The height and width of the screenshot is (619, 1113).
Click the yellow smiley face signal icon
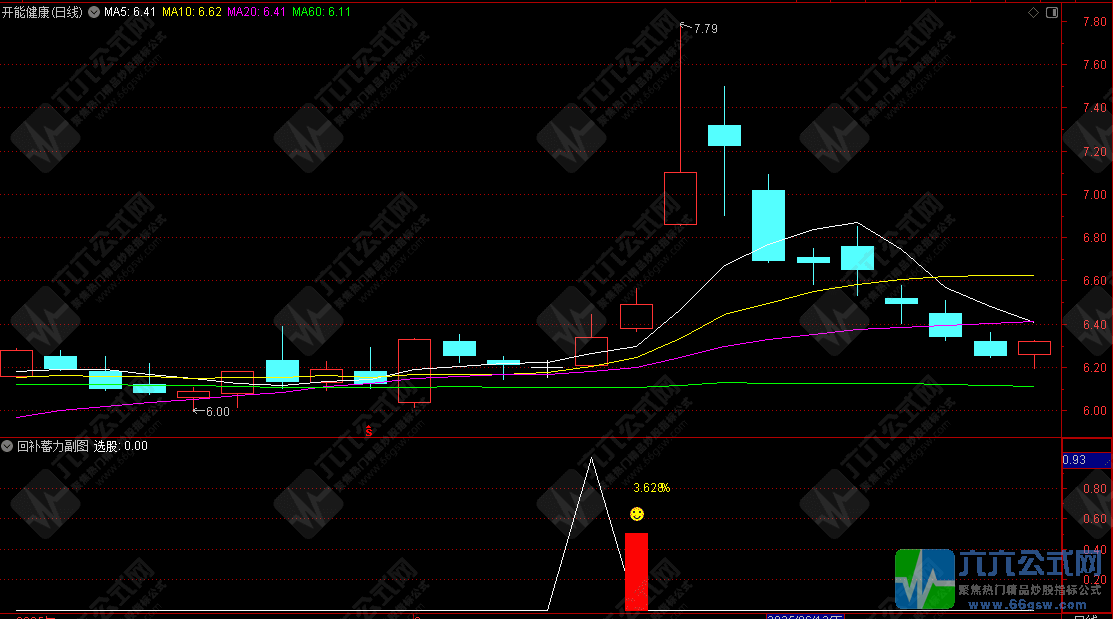(636, 514)
